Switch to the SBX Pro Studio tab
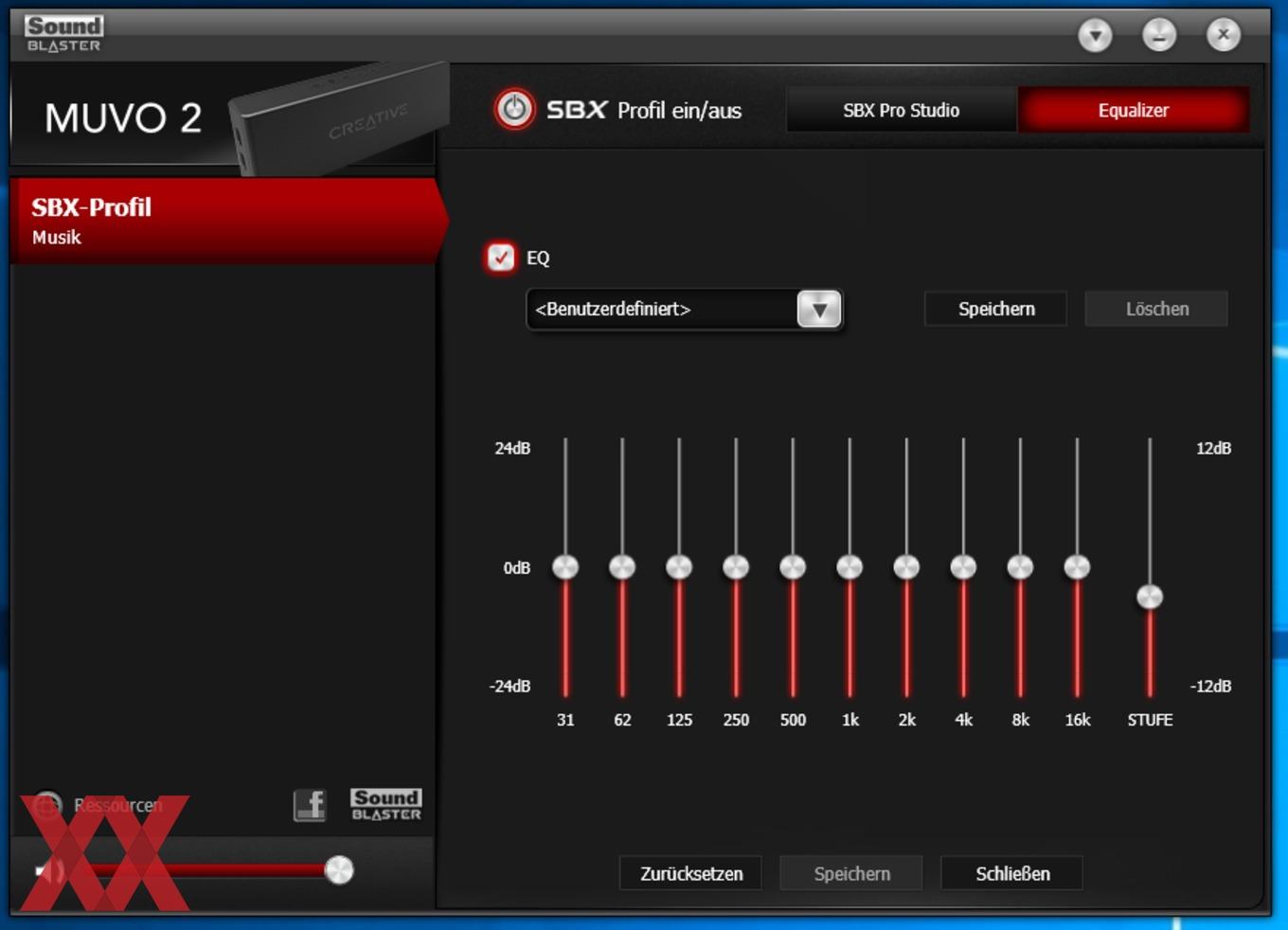 point(901,110)
